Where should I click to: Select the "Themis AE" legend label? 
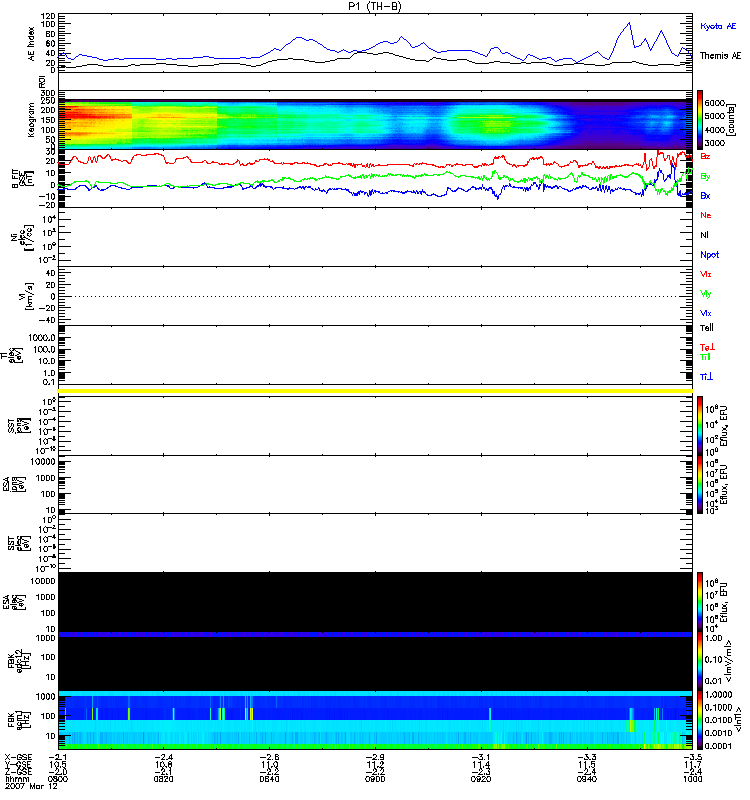(720, 56)
